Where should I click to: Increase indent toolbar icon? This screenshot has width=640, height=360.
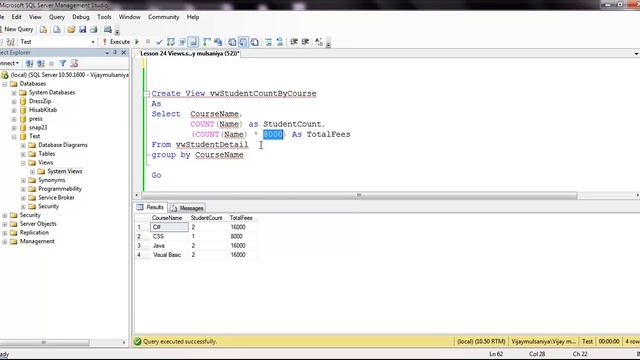click(x=305, y=42)
